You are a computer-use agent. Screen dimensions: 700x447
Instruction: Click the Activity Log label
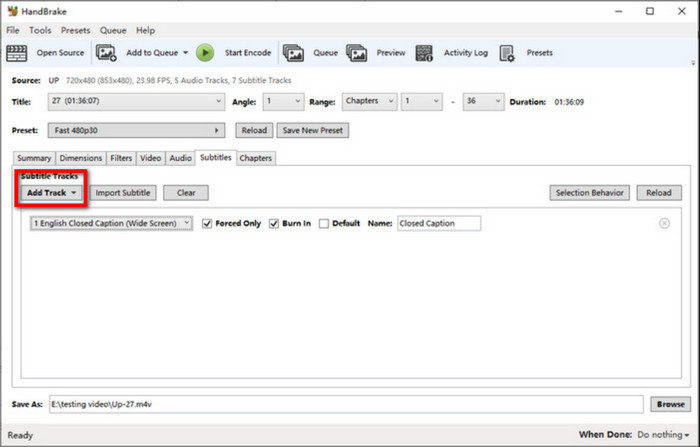466,53
